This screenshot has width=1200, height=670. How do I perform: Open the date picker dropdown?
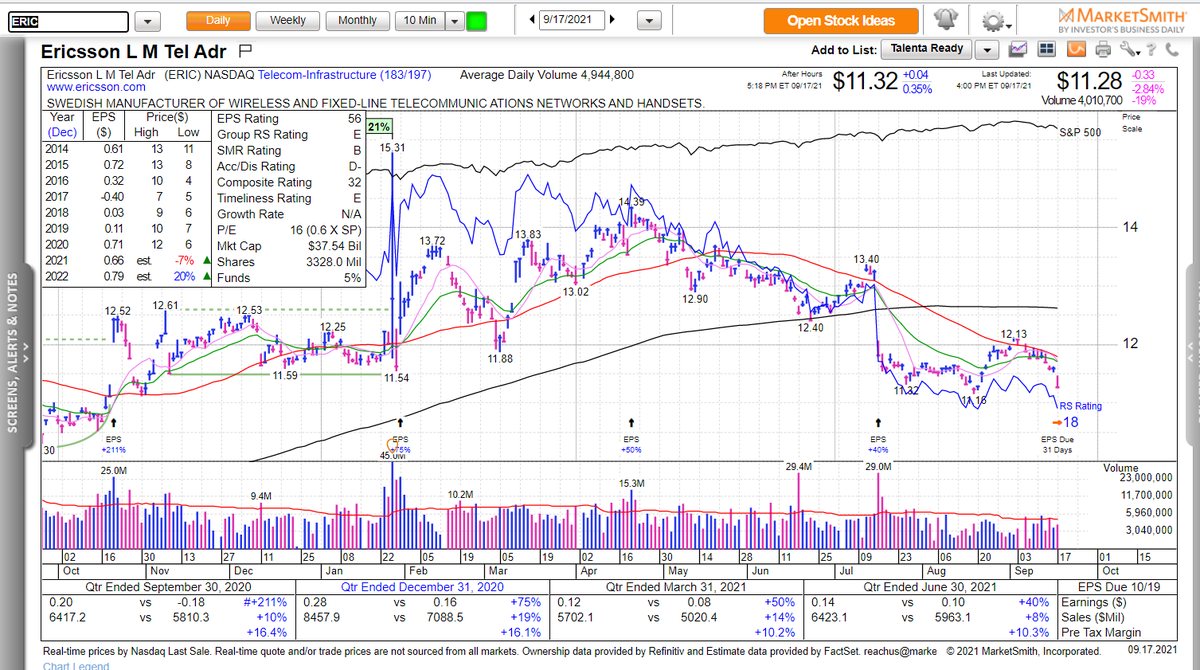point(648,21)
